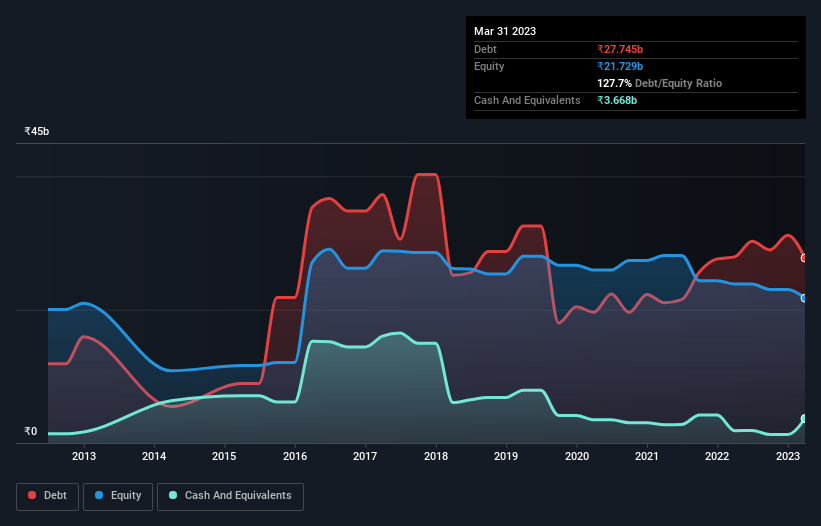821x526 pixels.
Task: Click teal dot in Cash legend
Action: (173, 495)
